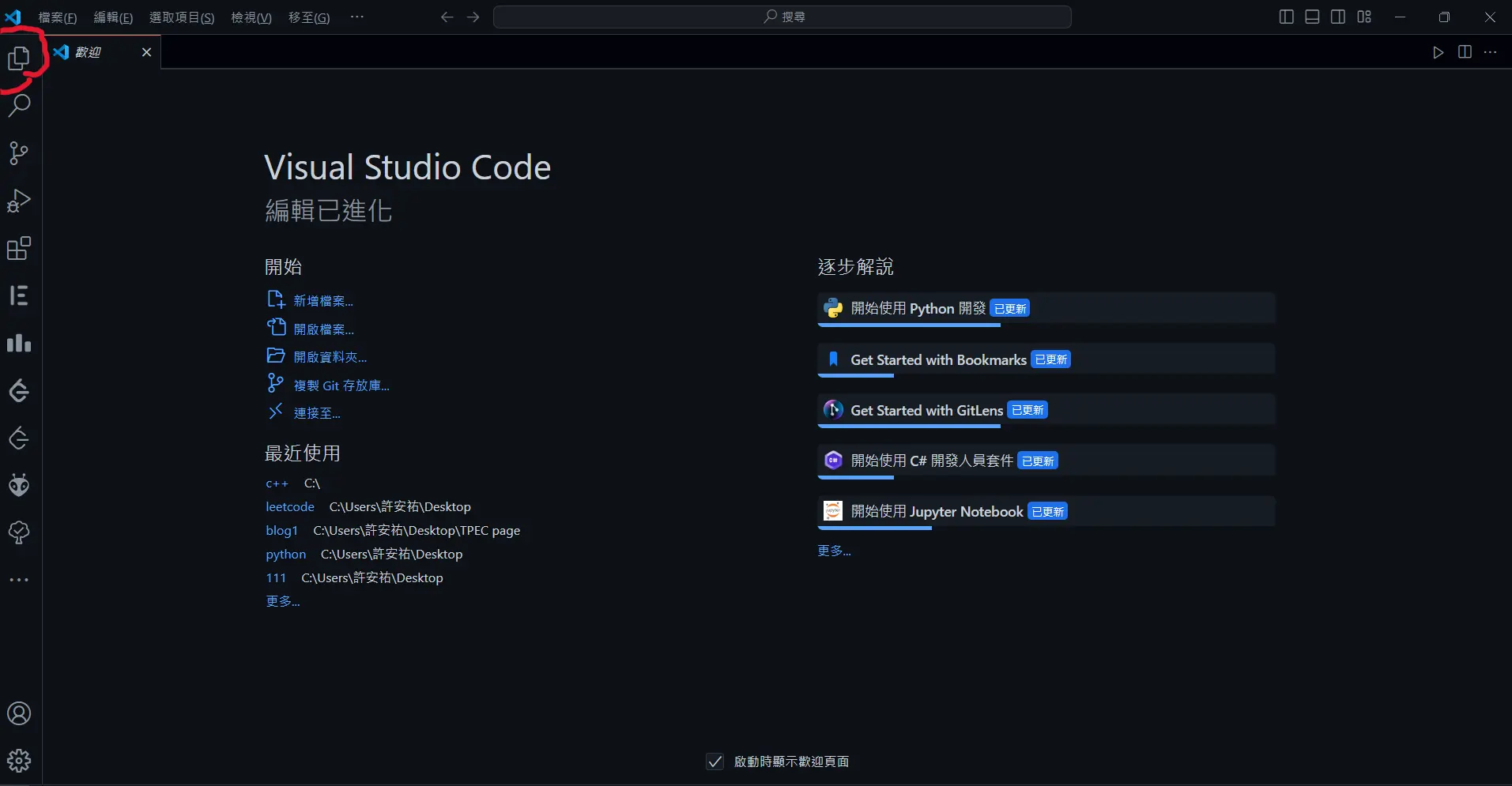Expand the hidden menu bar items ellipsis
The width and height of the screenshot is (1512, 786).
[357, 17]
